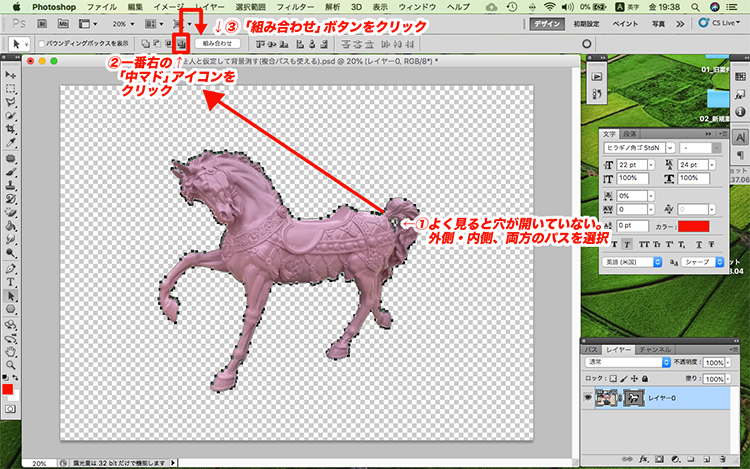Toggle lock position icon

tap(634, 379)
